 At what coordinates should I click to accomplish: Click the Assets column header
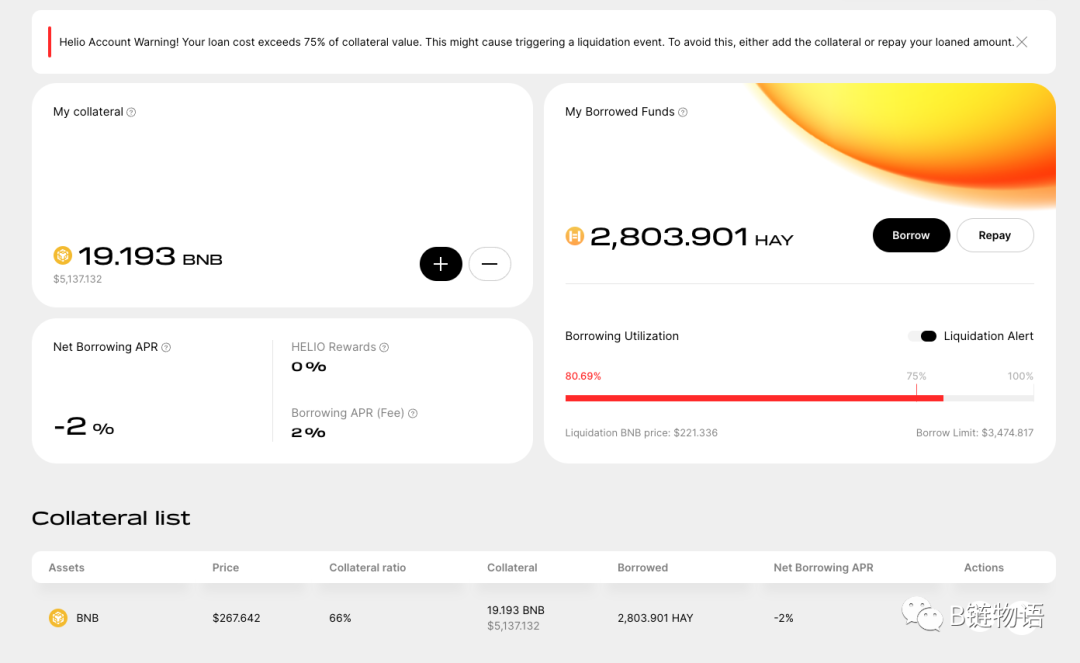tap(66, 567)
